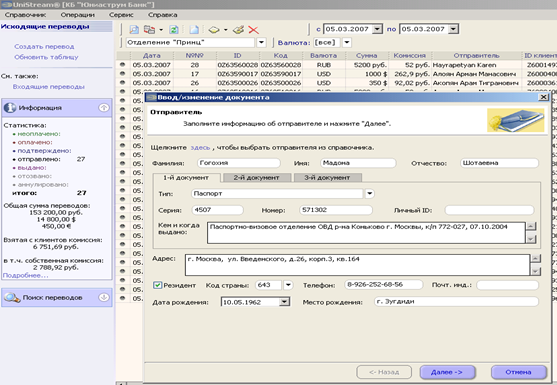This screenshot has width=557, height=385.
Task: Open dropdown arrow beside copy transfers icon
Action: click(161, 30)
